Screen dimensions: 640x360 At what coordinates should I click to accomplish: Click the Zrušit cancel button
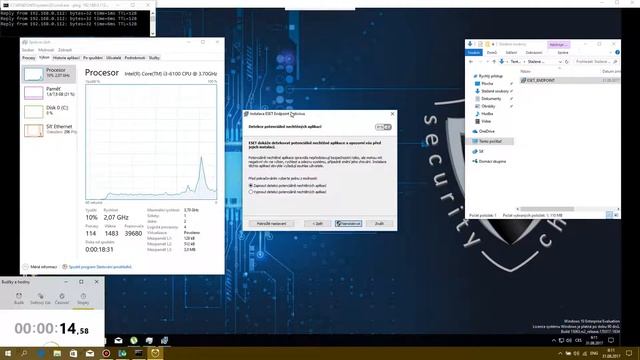click(x=379, y=224)
